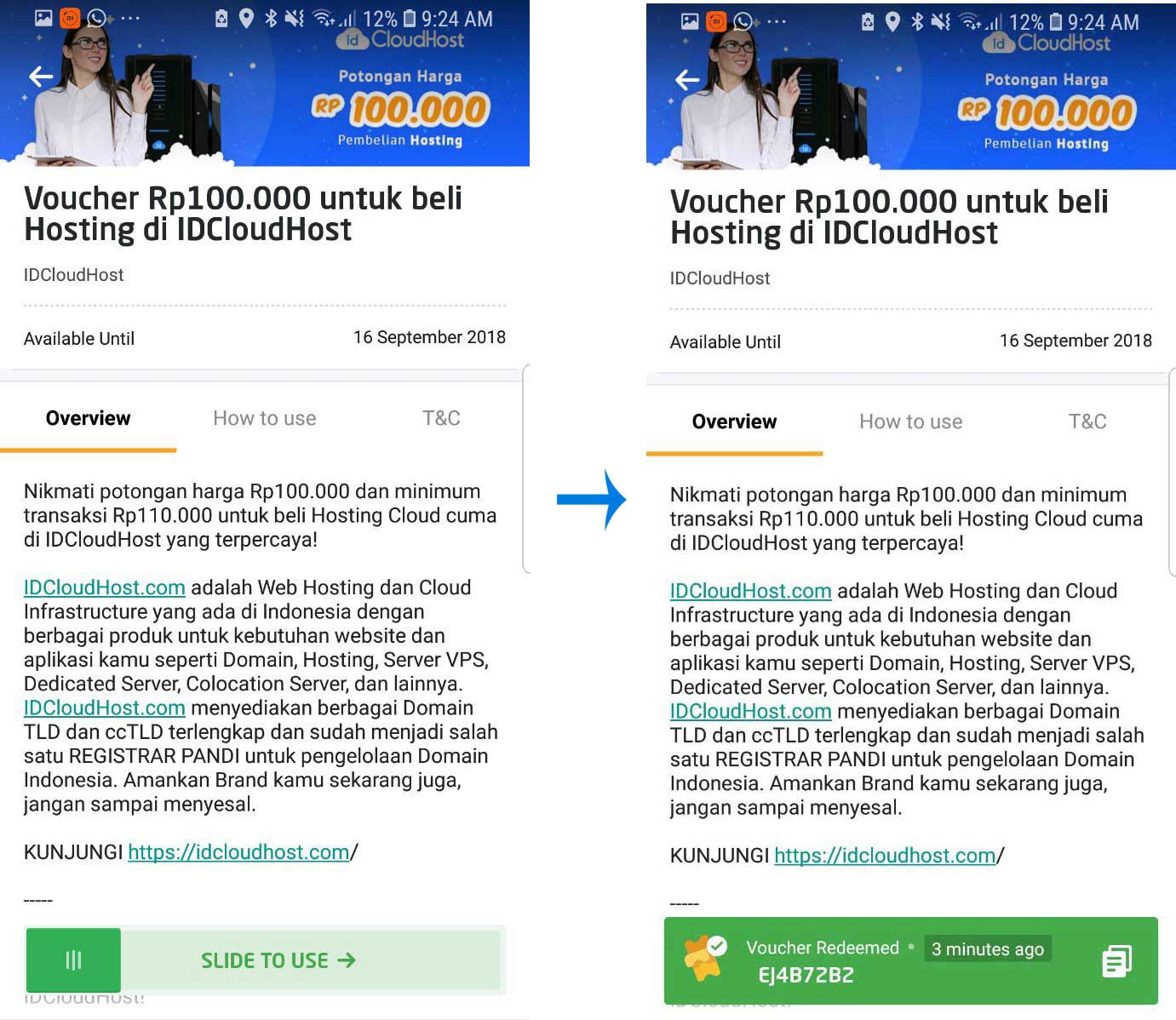Expand the overflow ellipsis in the status bar
The height and width of the screenshot is (1020, 1176).
click(x=130, y=18)
